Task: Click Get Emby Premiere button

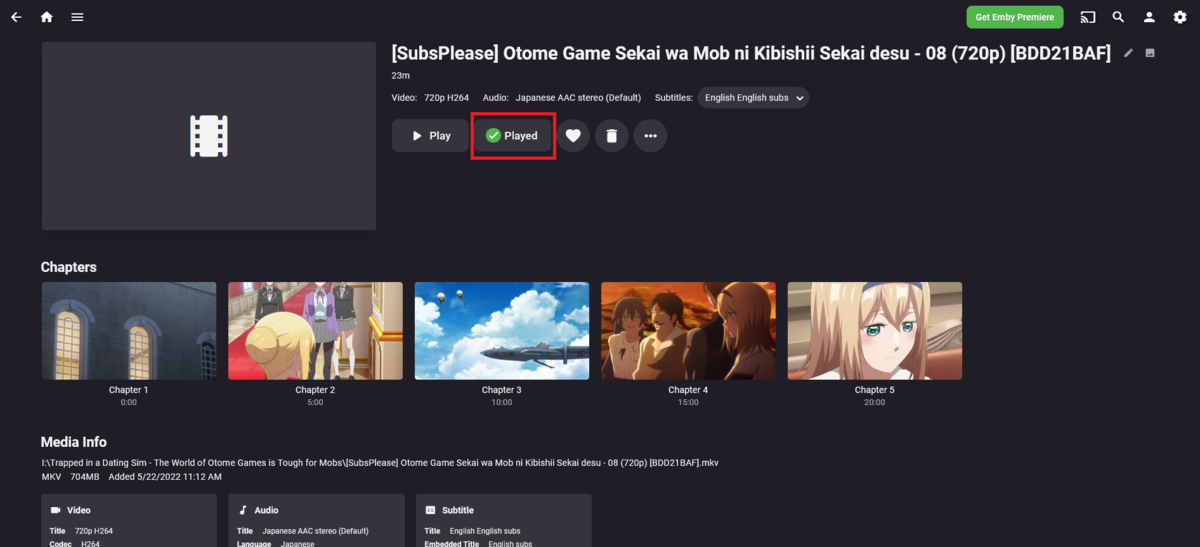Action: pos(1015,17)
